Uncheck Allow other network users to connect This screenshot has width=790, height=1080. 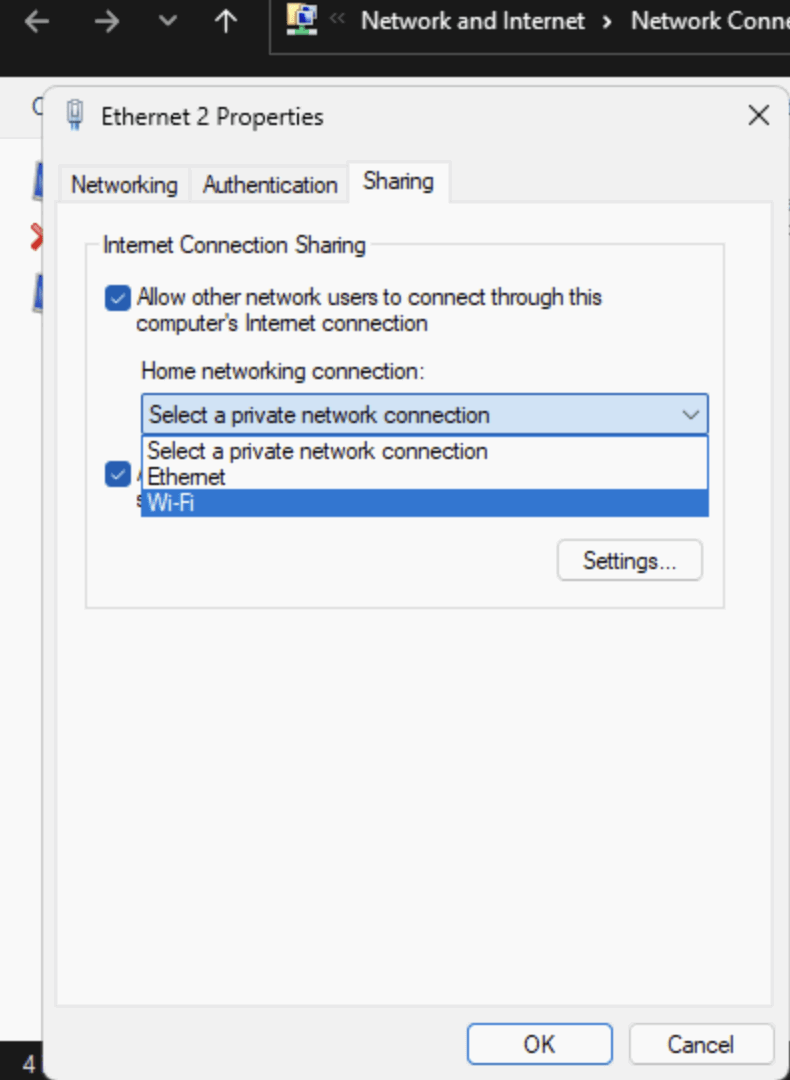click(x=118, y=299)
